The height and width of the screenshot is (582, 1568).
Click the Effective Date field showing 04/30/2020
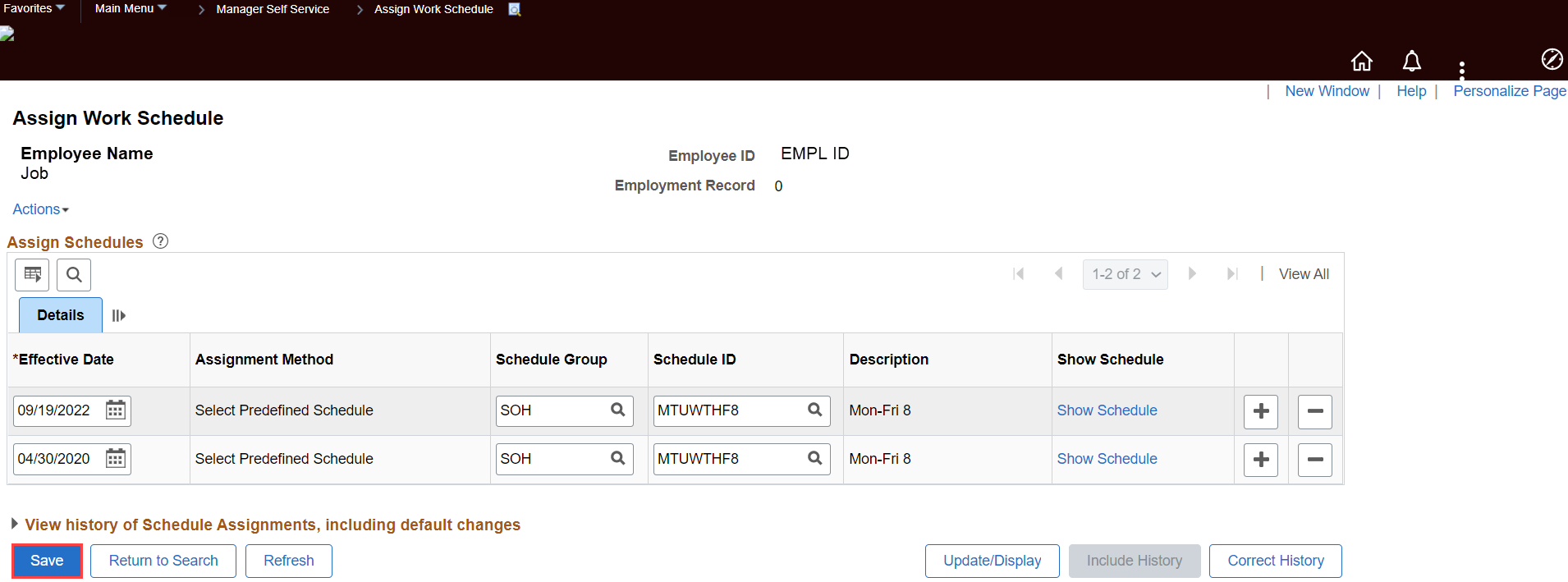click(57, 458)
